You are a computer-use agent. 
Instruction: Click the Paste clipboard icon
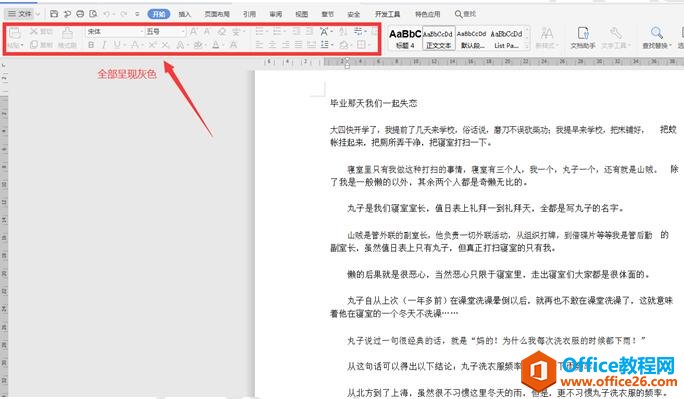(x=15, y=34)
